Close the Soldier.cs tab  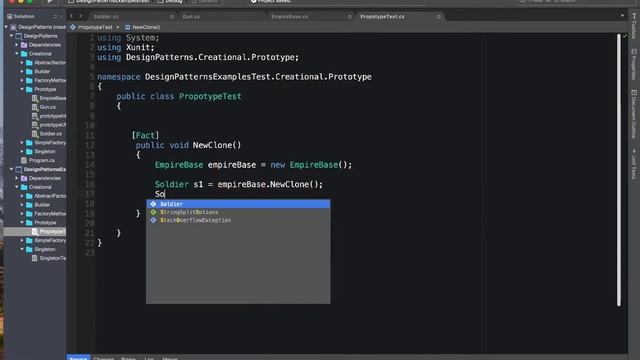(x=172, y=17)
